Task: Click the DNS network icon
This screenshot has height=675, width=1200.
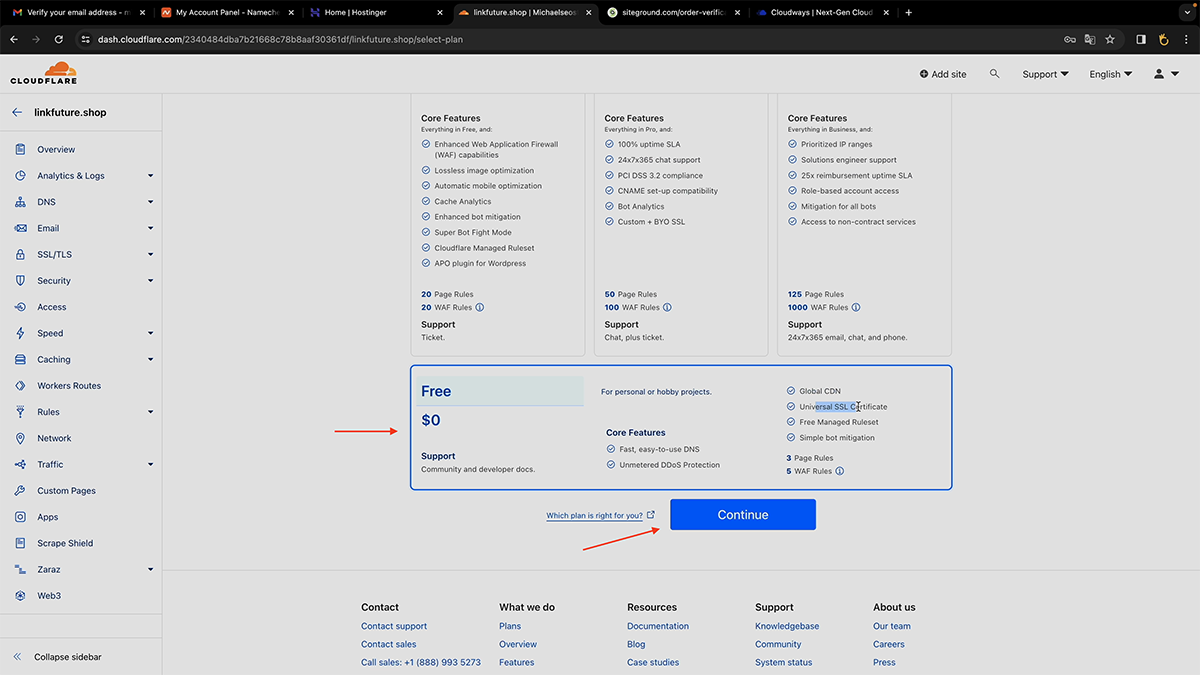Action: click(20, 202)
